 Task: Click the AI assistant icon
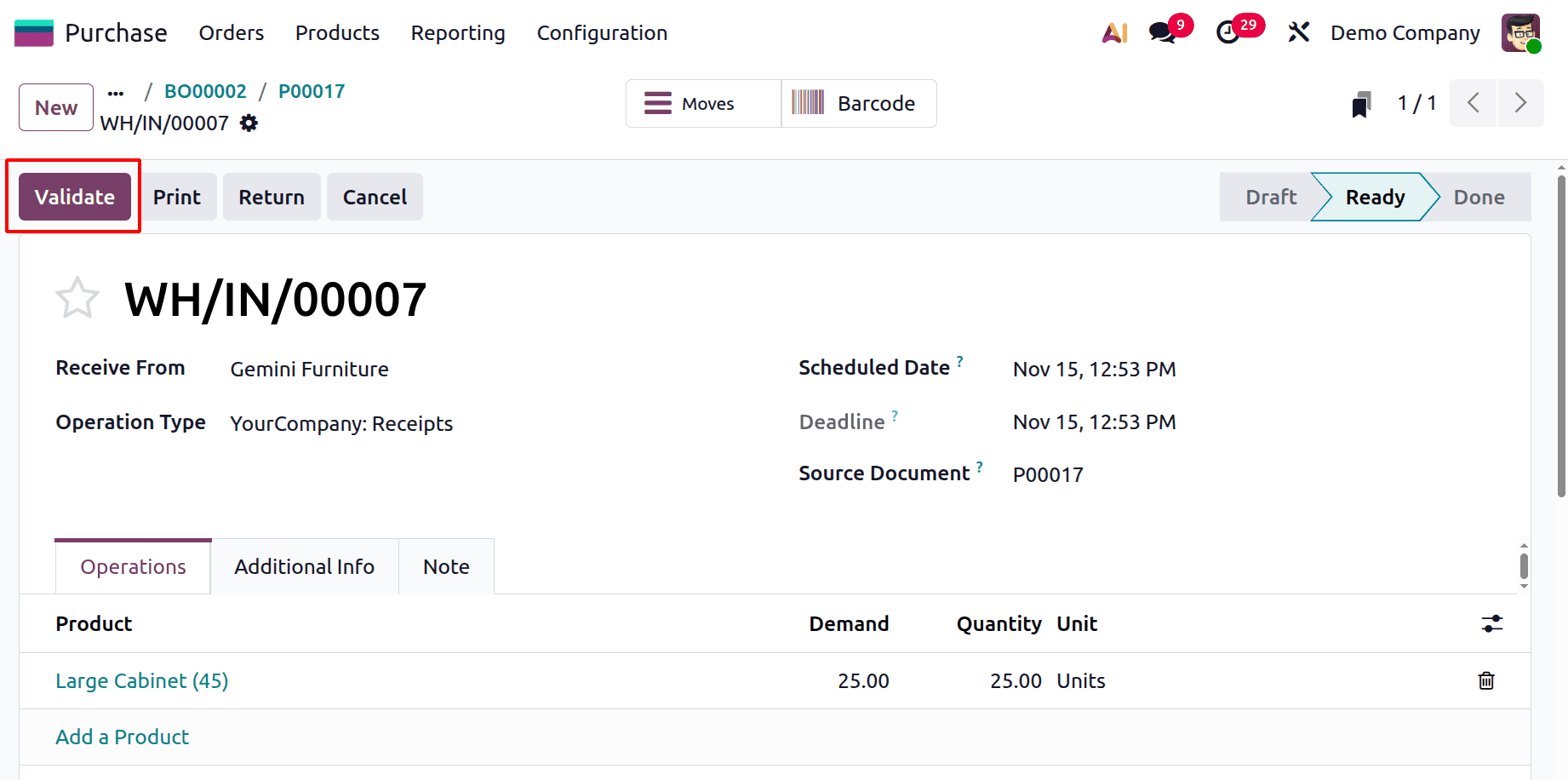1113,32
